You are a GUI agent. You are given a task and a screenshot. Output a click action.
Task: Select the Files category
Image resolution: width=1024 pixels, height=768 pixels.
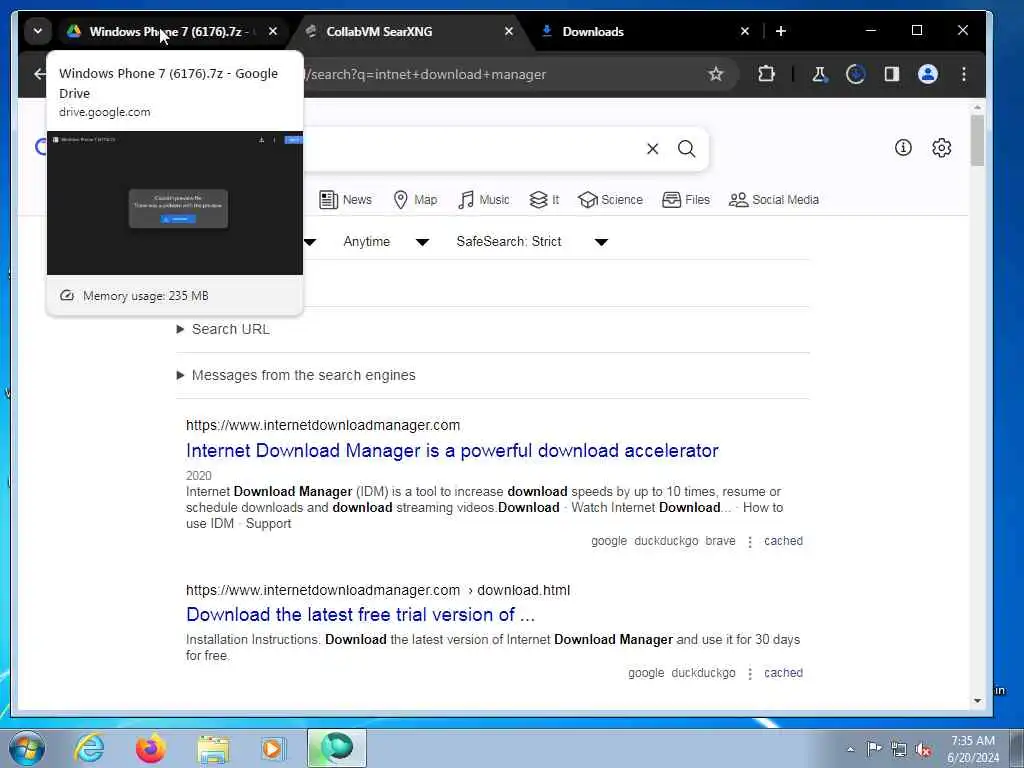[686, 200]
